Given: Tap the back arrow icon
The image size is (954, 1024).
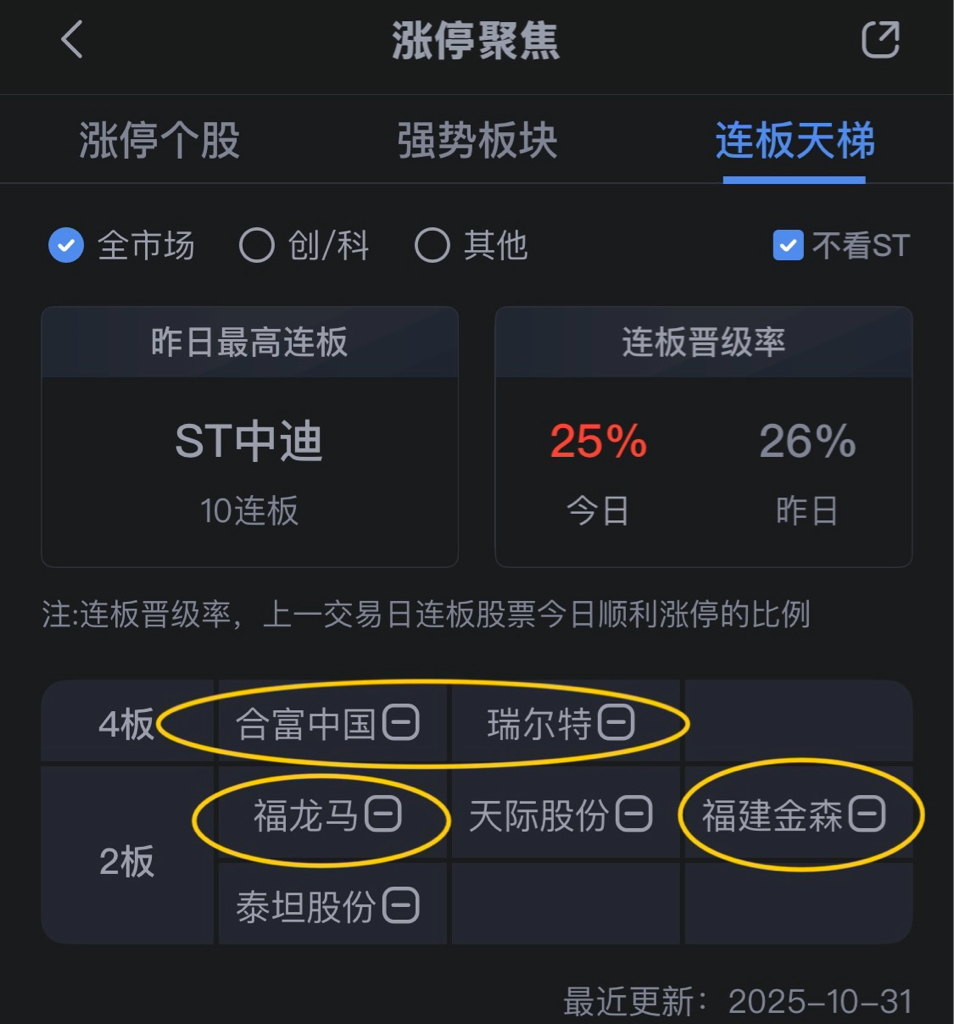Looking at the screenshot, I should pyautogui.click(x=72, y=39).
